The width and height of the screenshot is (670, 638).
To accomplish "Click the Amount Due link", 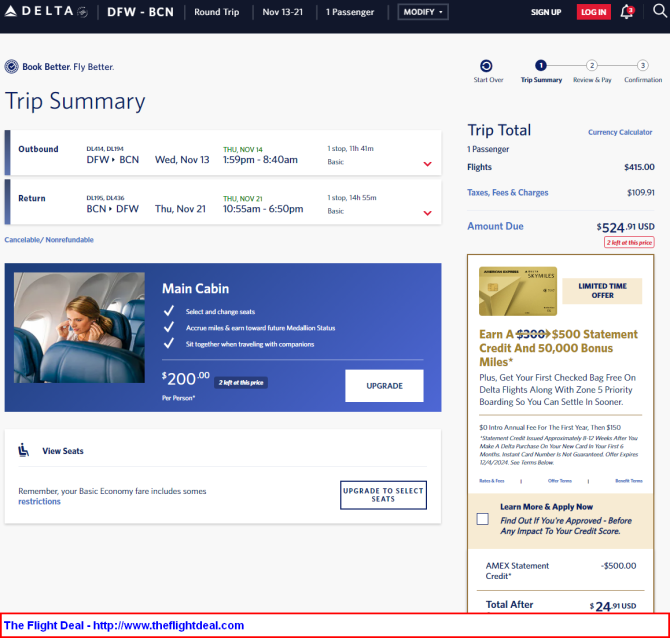I will tap(495, 226).
